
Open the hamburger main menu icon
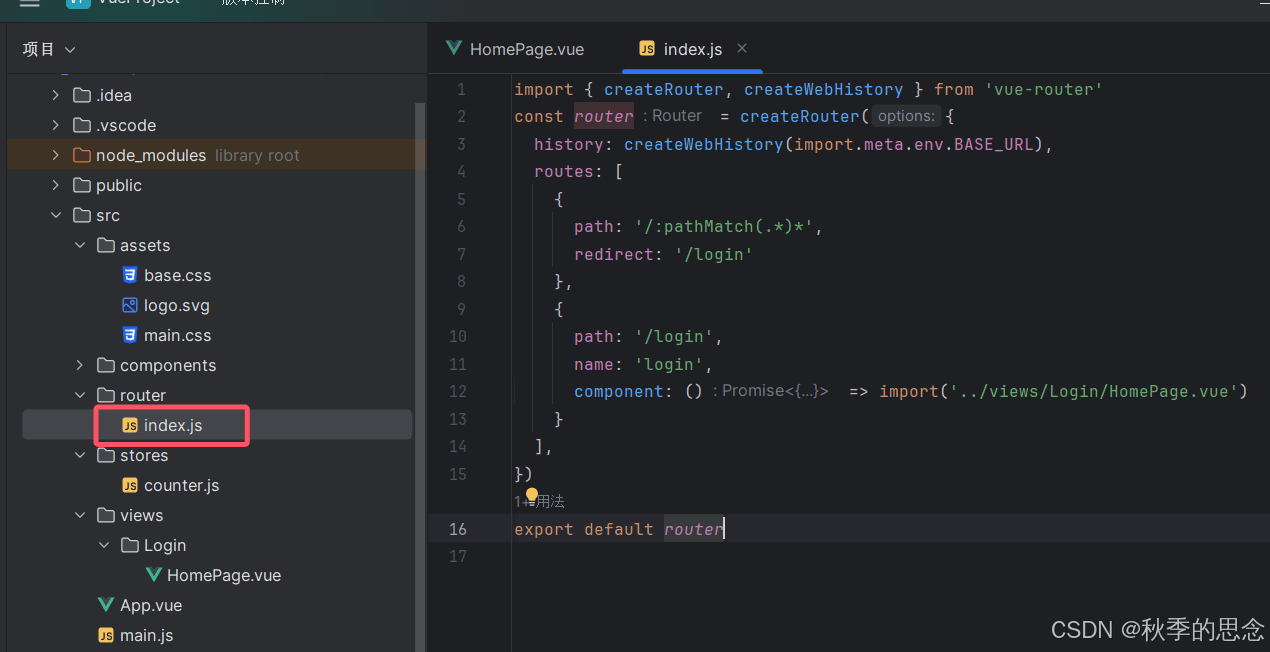[29, 3]
